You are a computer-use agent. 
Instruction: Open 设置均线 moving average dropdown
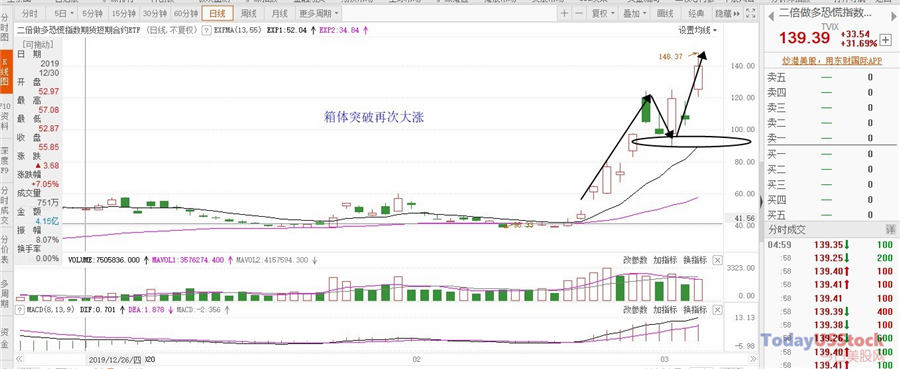click(x=698, y=30)
